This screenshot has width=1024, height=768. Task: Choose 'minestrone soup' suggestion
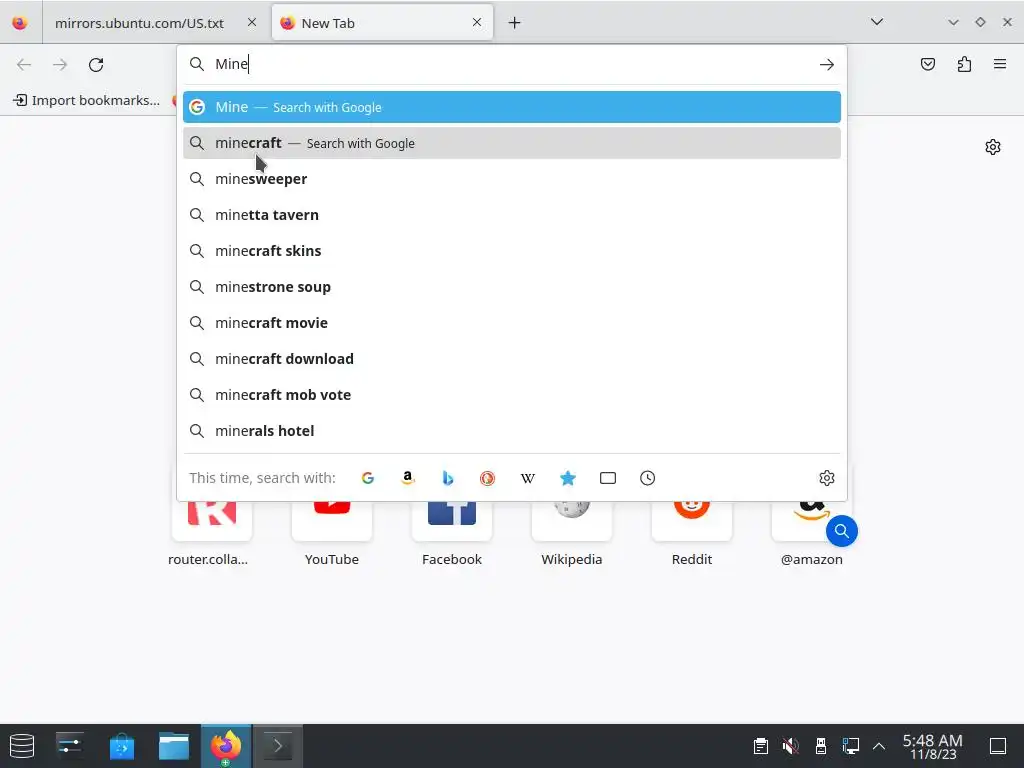[511, 287]
